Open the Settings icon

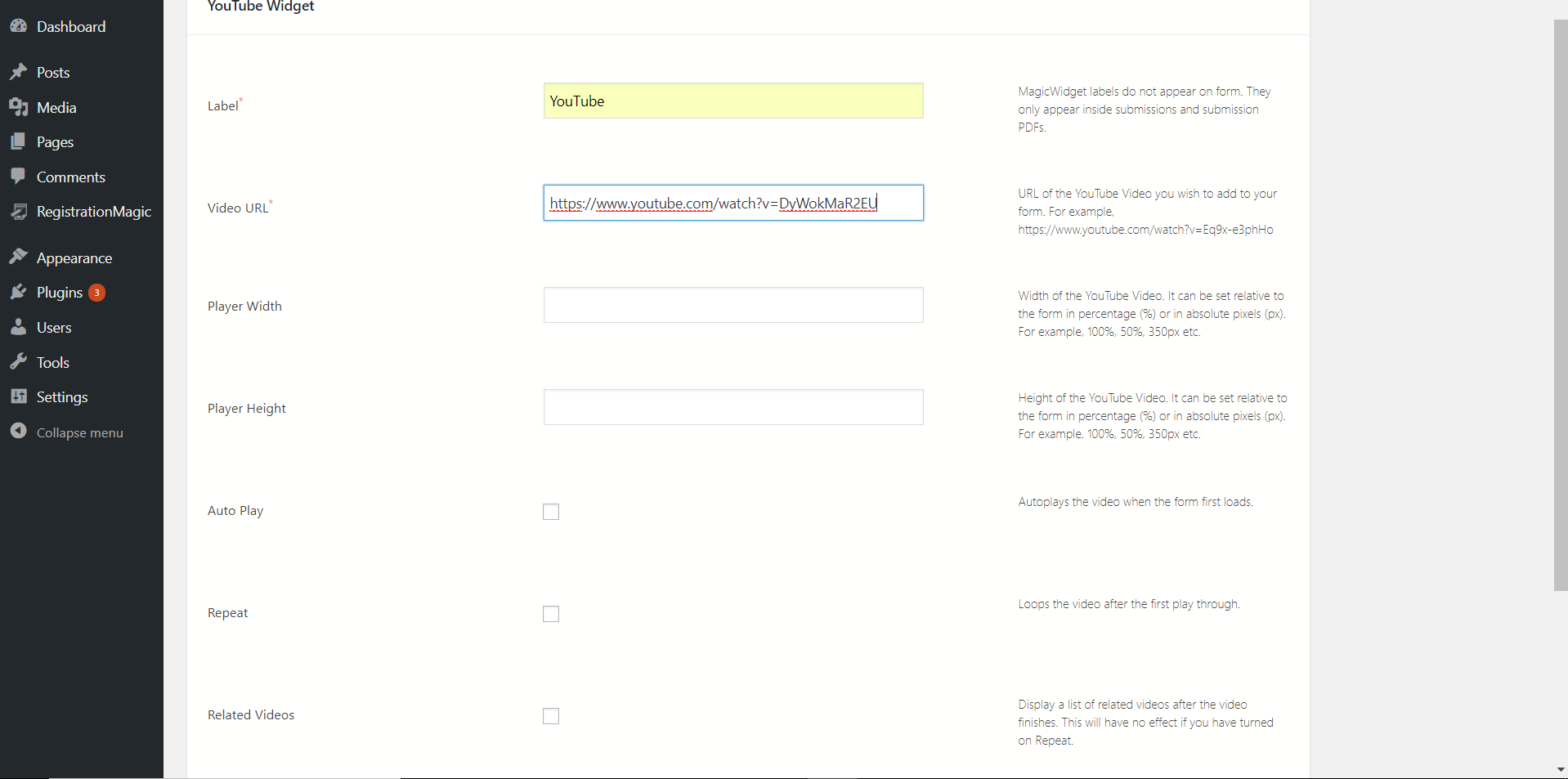[x=19, y=396]
